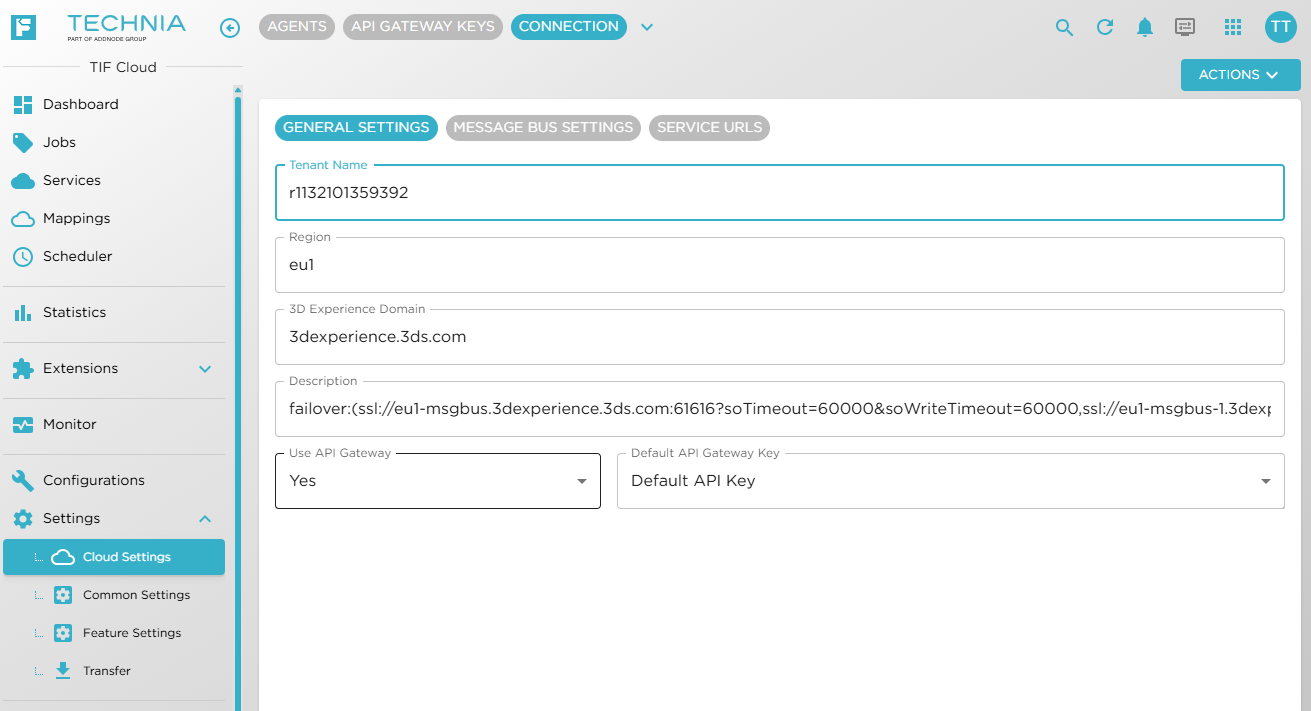Open the TT user avatar menu
Viewport: 1311px width, 711px height.
coord(1280,27)
